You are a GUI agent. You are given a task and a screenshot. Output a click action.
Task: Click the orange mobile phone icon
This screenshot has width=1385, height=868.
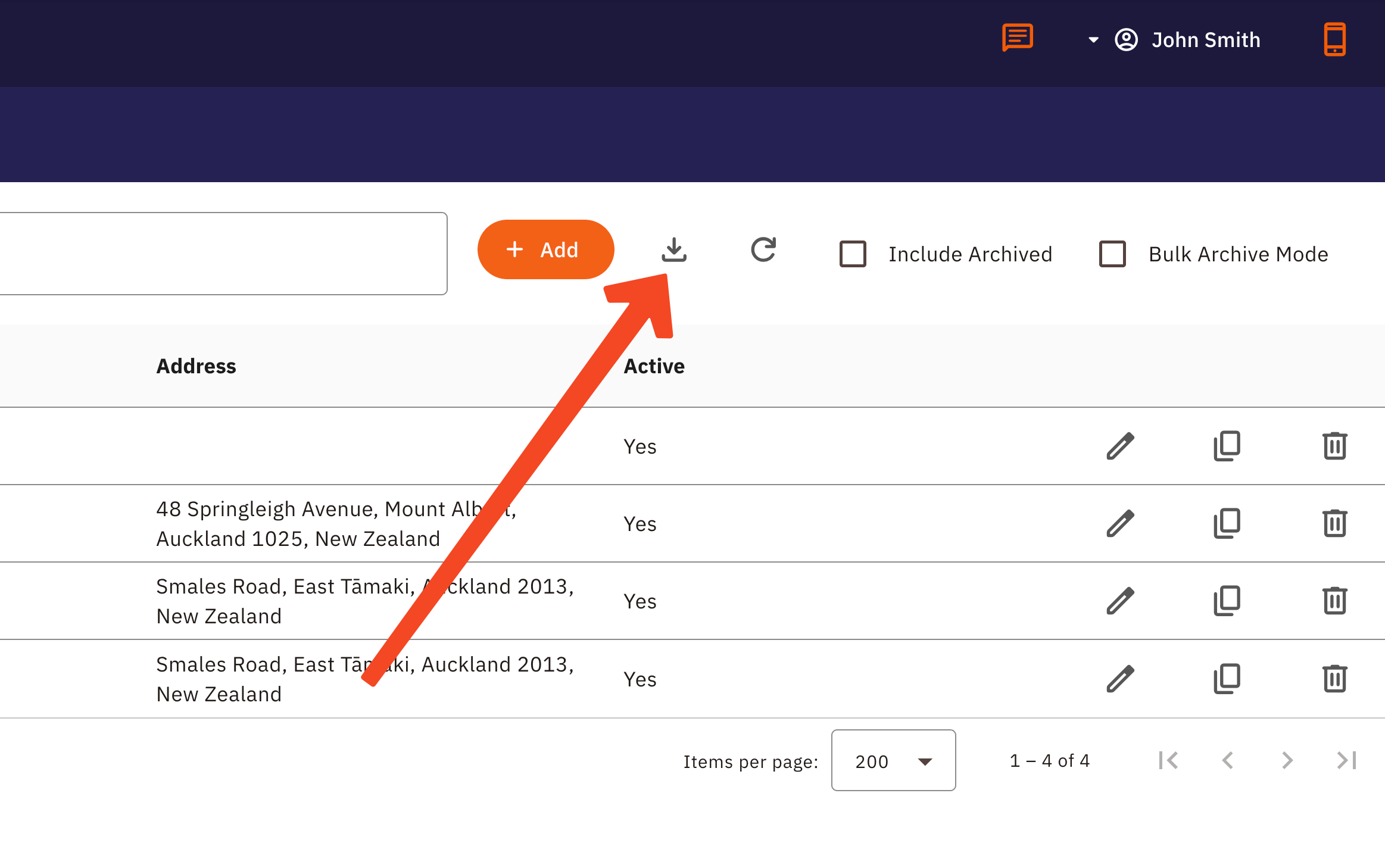1334,39
